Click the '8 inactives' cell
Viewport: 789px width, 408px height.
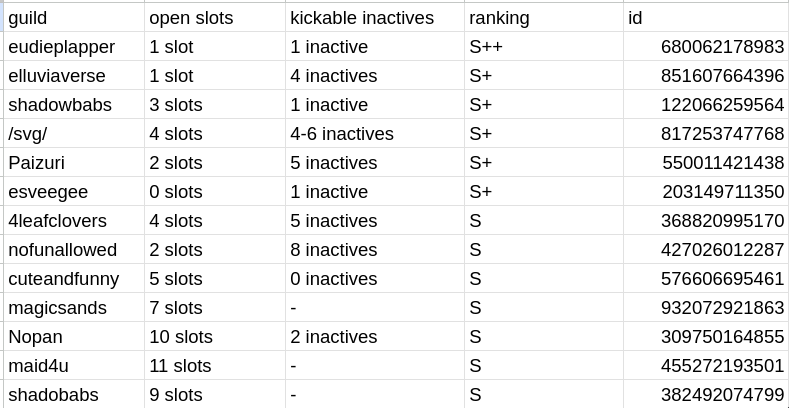(x=374, y=250)
